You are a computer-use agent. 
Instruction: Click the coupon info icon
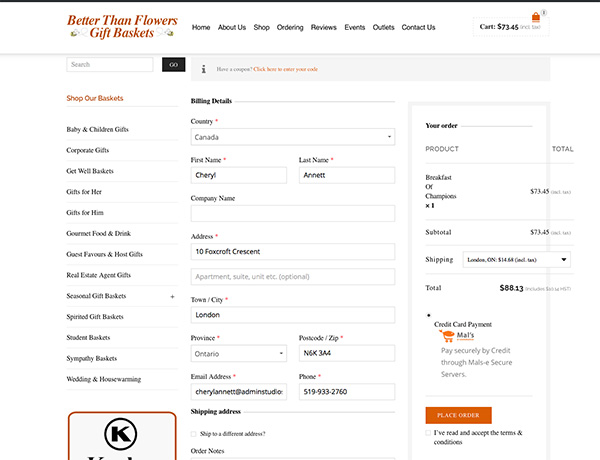(x=203, y=69)
